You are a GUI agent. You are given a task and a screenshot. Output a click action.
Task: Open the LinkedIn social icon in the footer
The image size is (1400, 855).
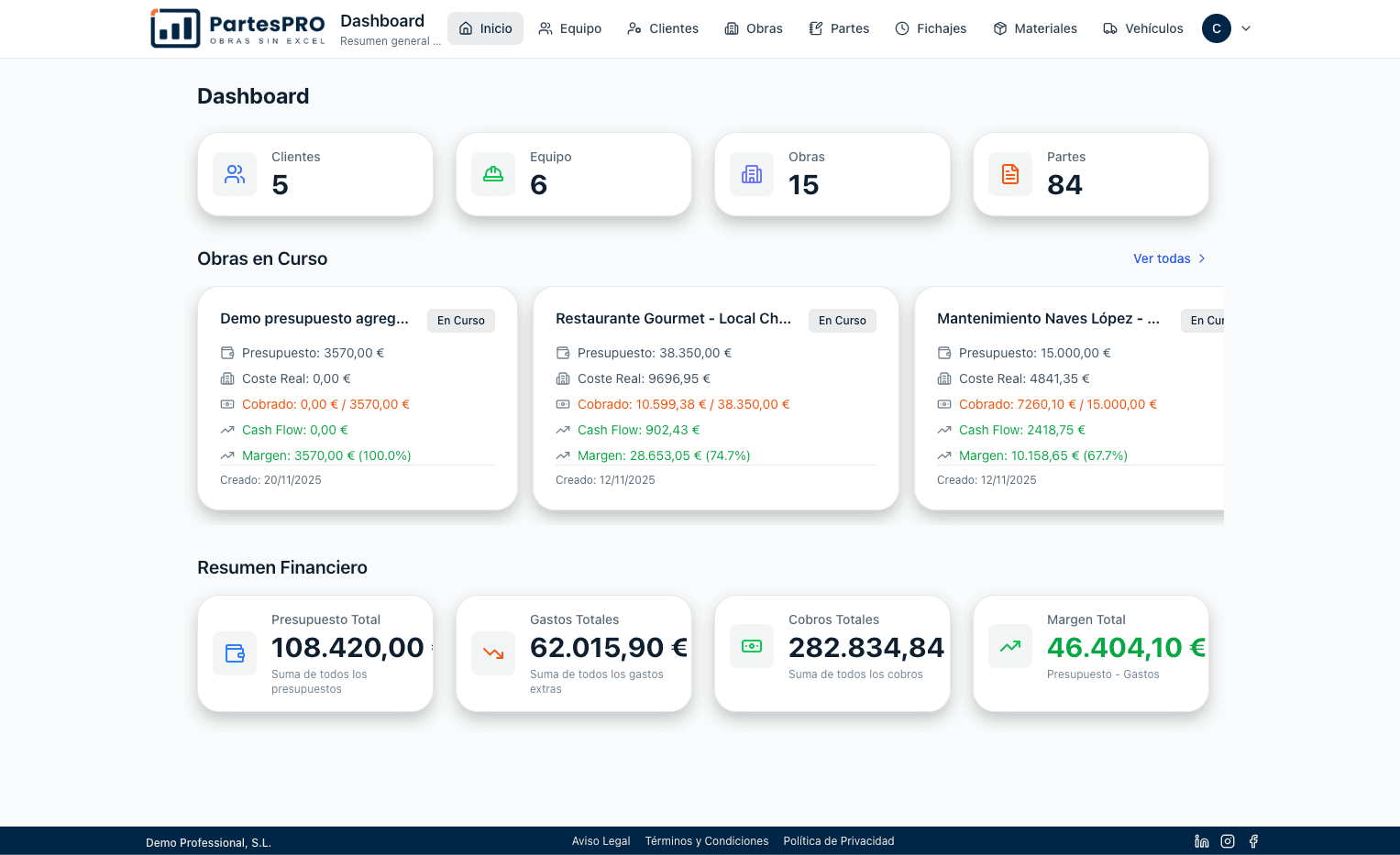[x=1201, y=840]
